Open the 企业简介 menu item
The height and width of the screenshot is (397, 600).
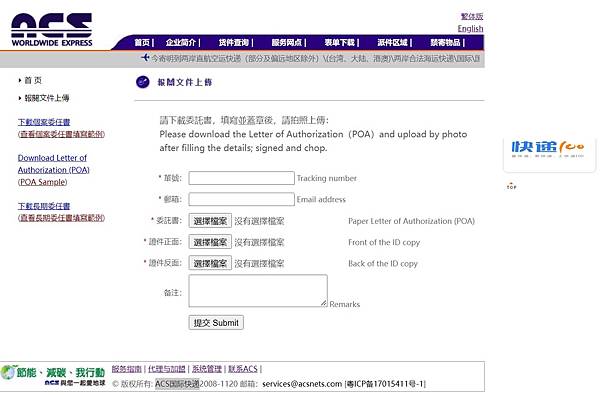point(181,42)
